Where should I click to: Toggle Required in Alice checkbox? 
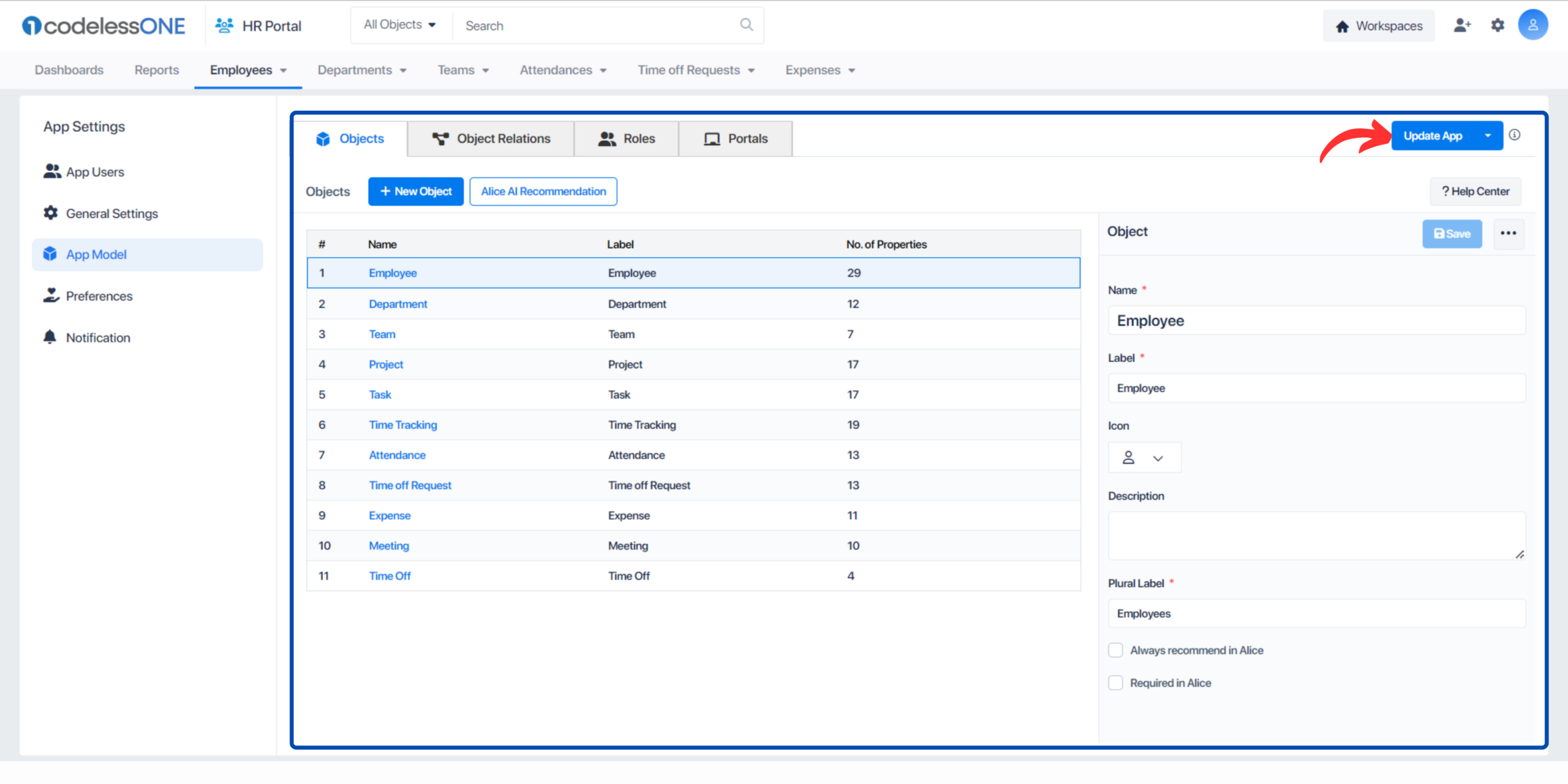click(1116, 682)
